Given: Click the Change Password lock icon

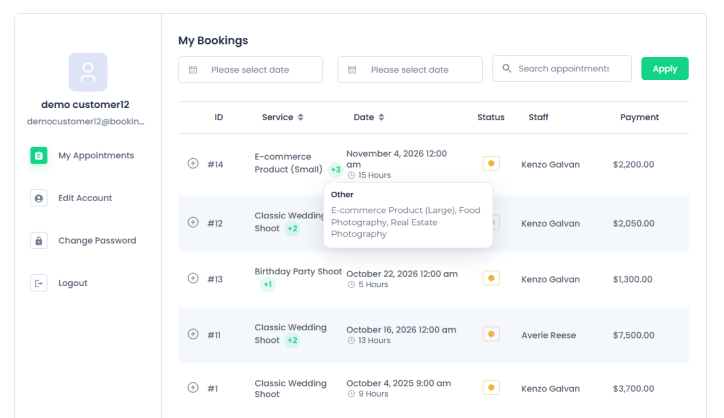Looking at the screenshot, I should (39, 241).
